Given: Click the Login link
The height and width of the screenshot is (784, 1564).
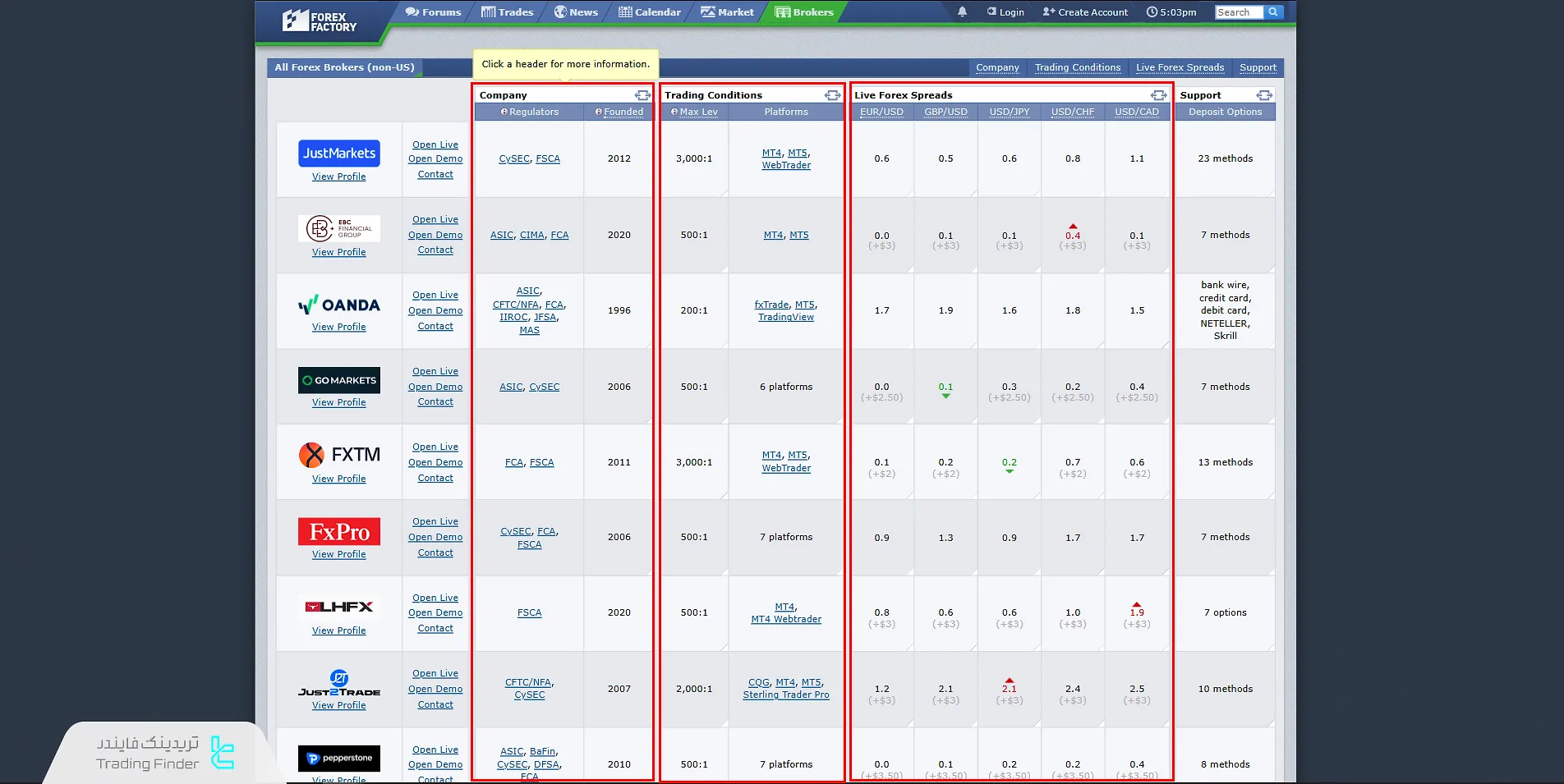Looking at the screenshot, I should (x=1005, y=12).
